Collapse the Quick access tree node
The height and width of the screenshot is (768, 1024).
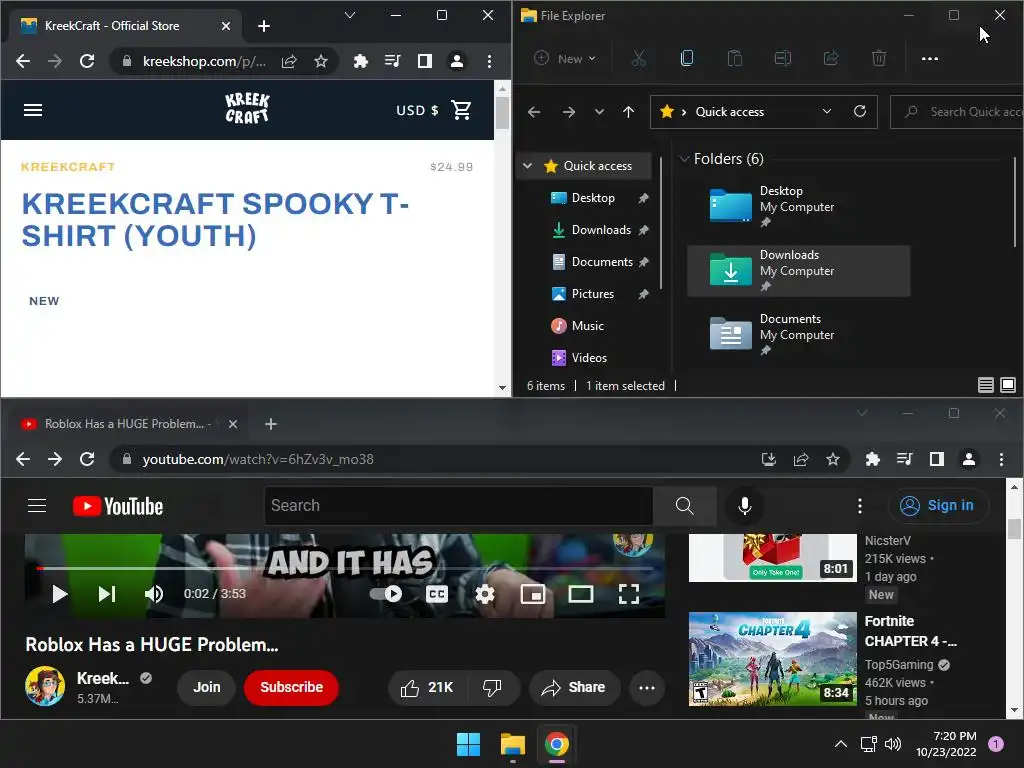coord(527,166)
